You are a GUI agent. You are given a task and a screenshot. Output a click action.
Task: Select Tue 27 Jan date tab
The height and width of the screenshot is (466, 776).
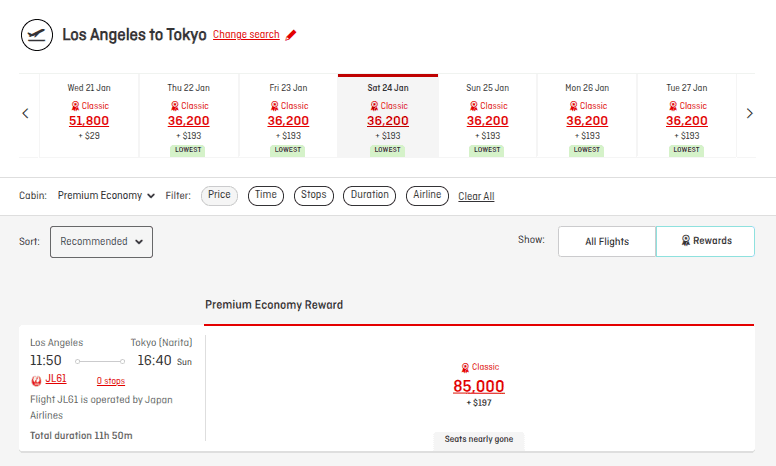pyautogui.click(x=686, y=116)
